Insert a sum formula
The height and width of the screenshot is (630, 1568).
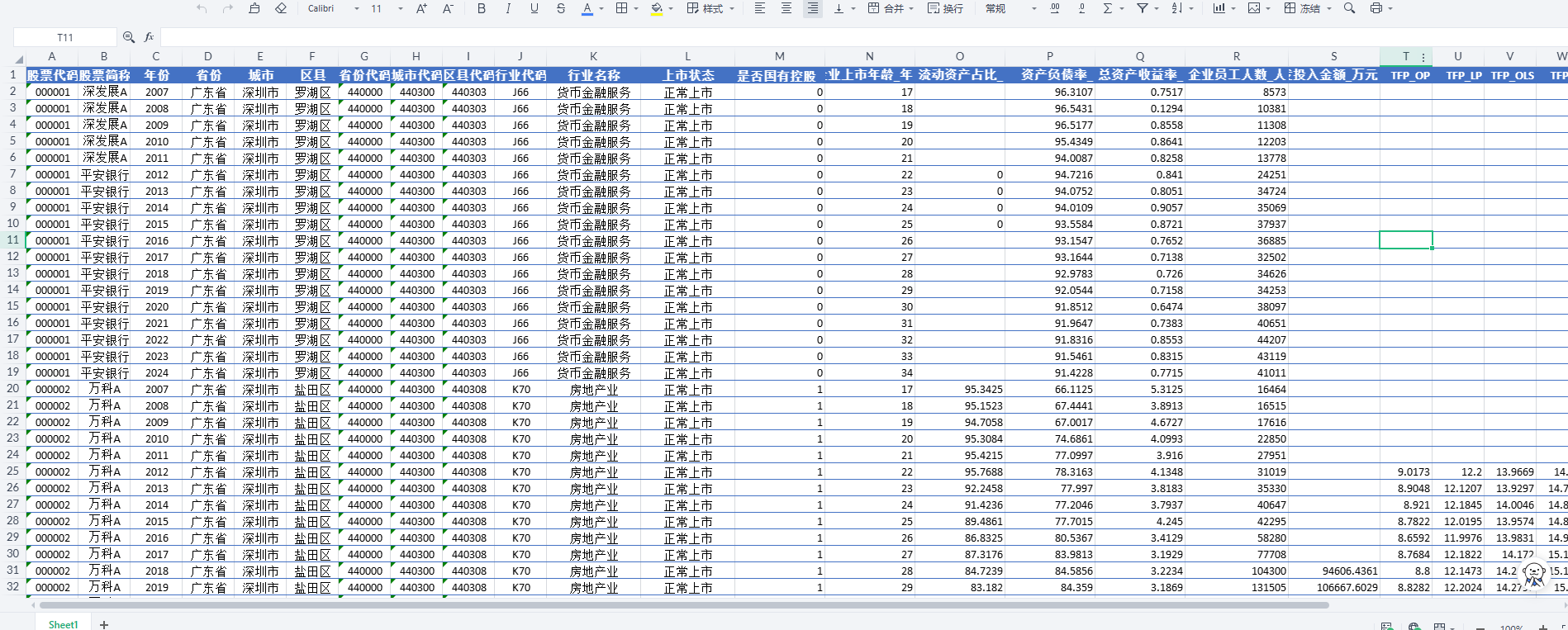pos(1108,8)
